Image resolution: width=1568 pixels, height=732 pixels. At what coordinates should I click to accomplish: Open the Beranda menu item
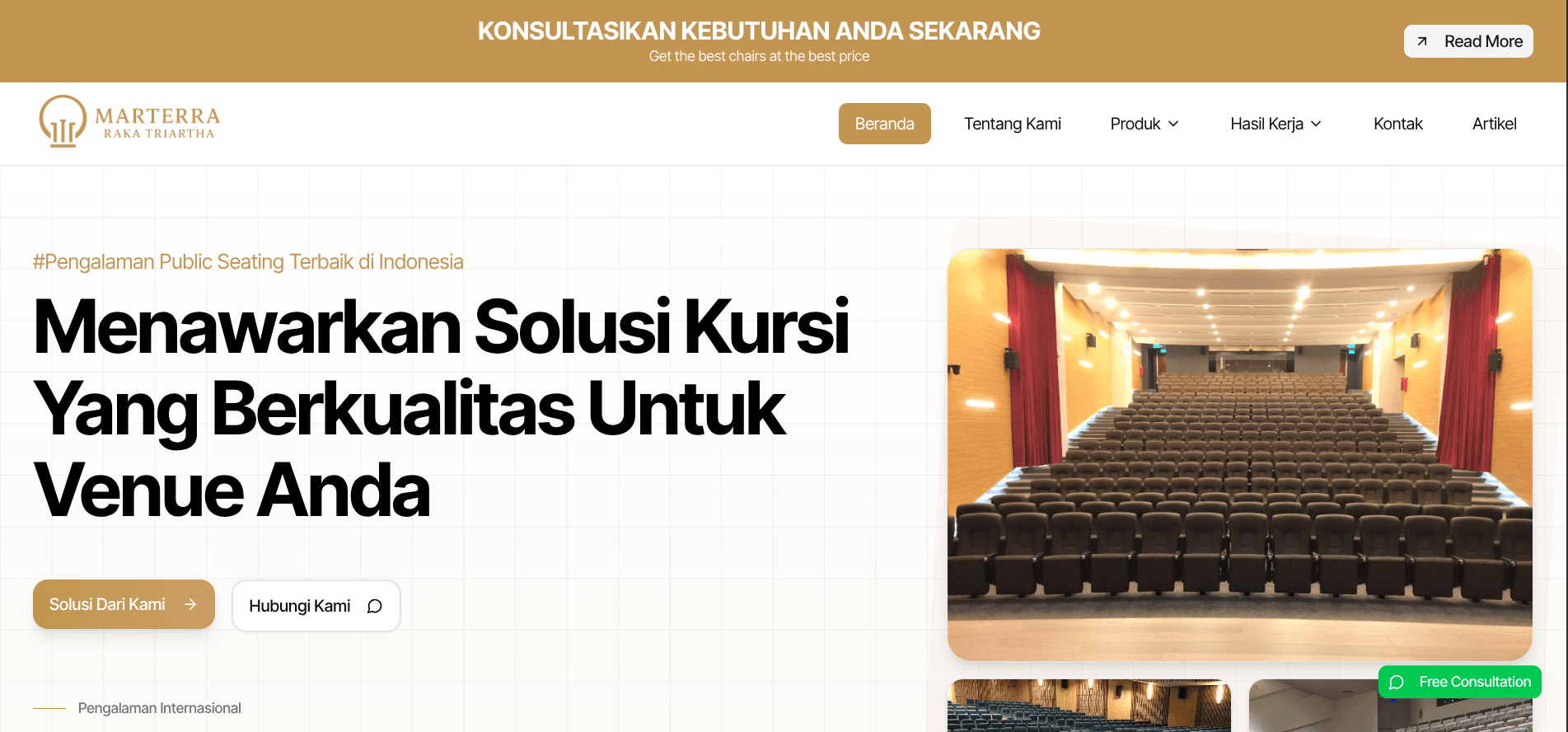[885, 124]
